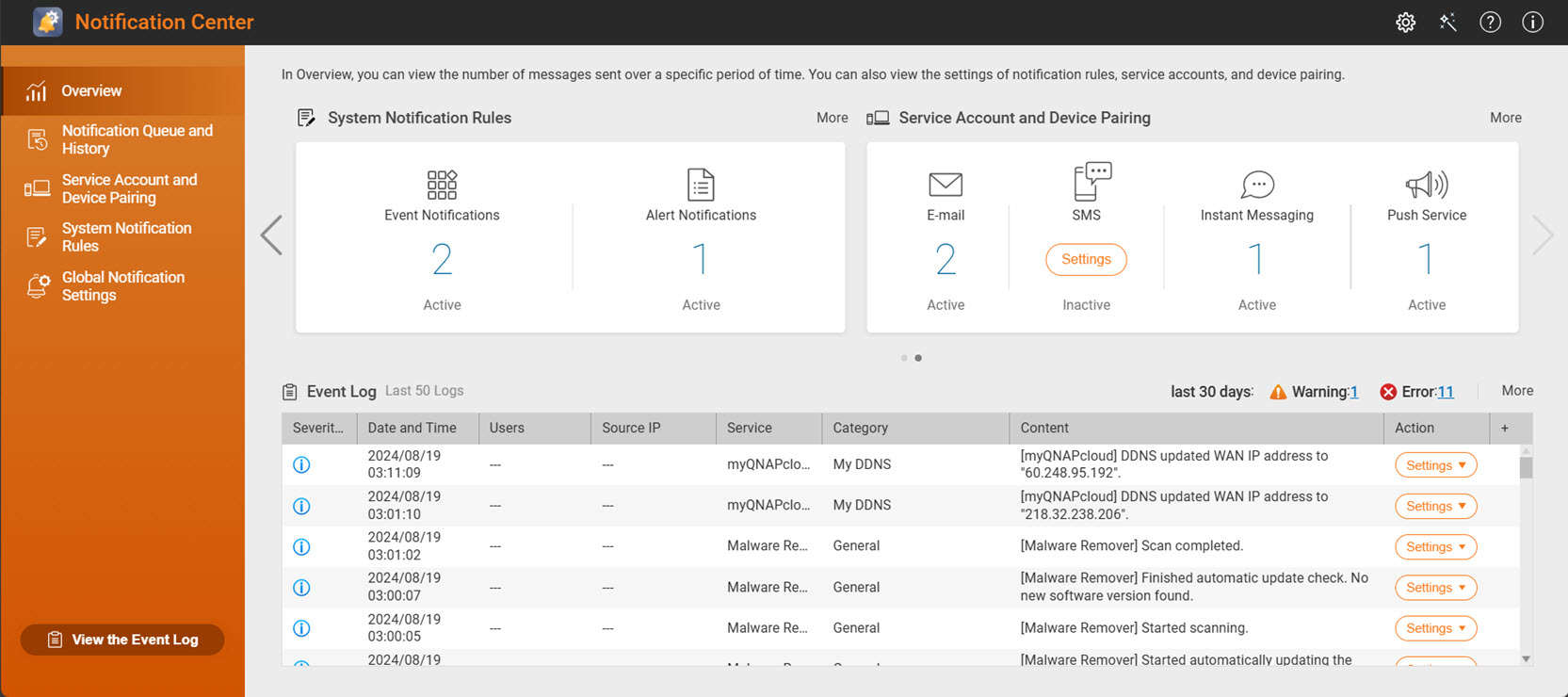Screen dimensions: 1568x697
Task: Open System Notification Rules in the sidebar
Action: (x=122, y=237)
